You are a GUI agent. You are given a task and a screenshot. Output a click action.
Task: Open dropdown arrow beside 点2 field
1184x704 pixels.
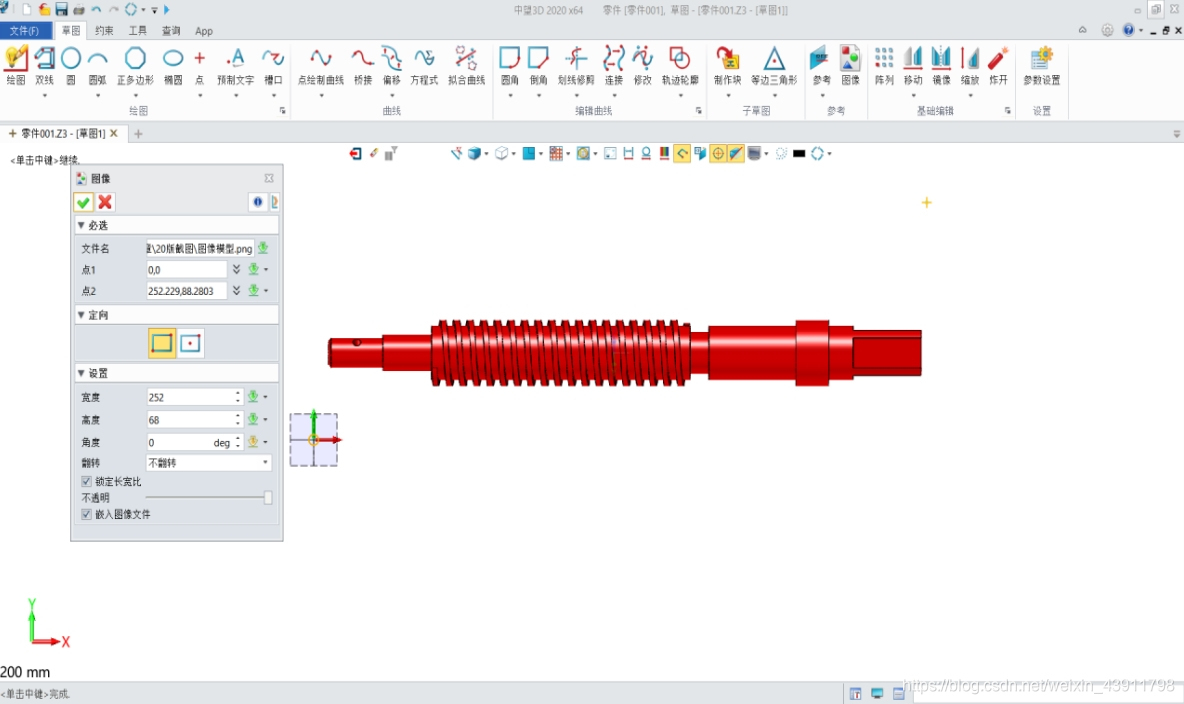point(266,291)
